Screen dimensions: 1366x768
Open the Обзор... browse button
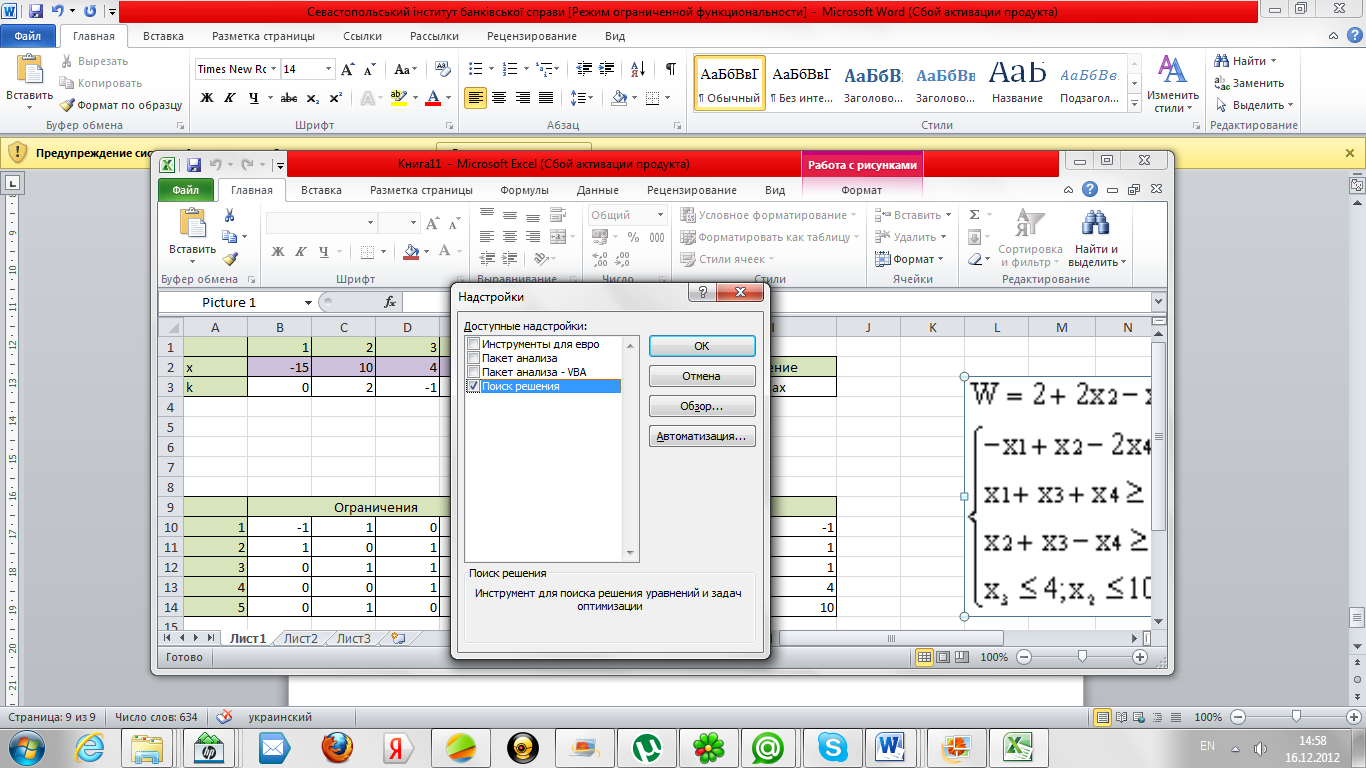[702, 407]
